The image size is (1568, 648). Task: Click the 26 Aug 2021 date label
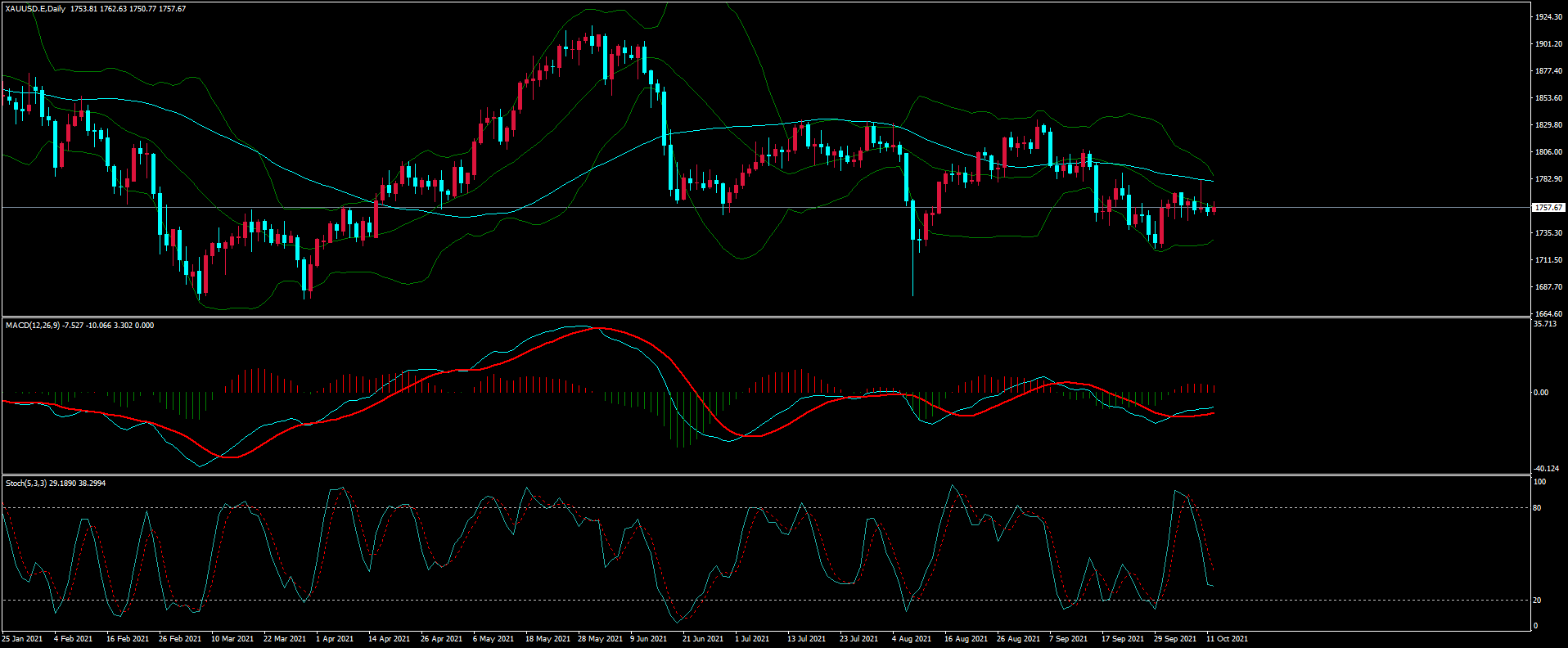coord(1018,639)
